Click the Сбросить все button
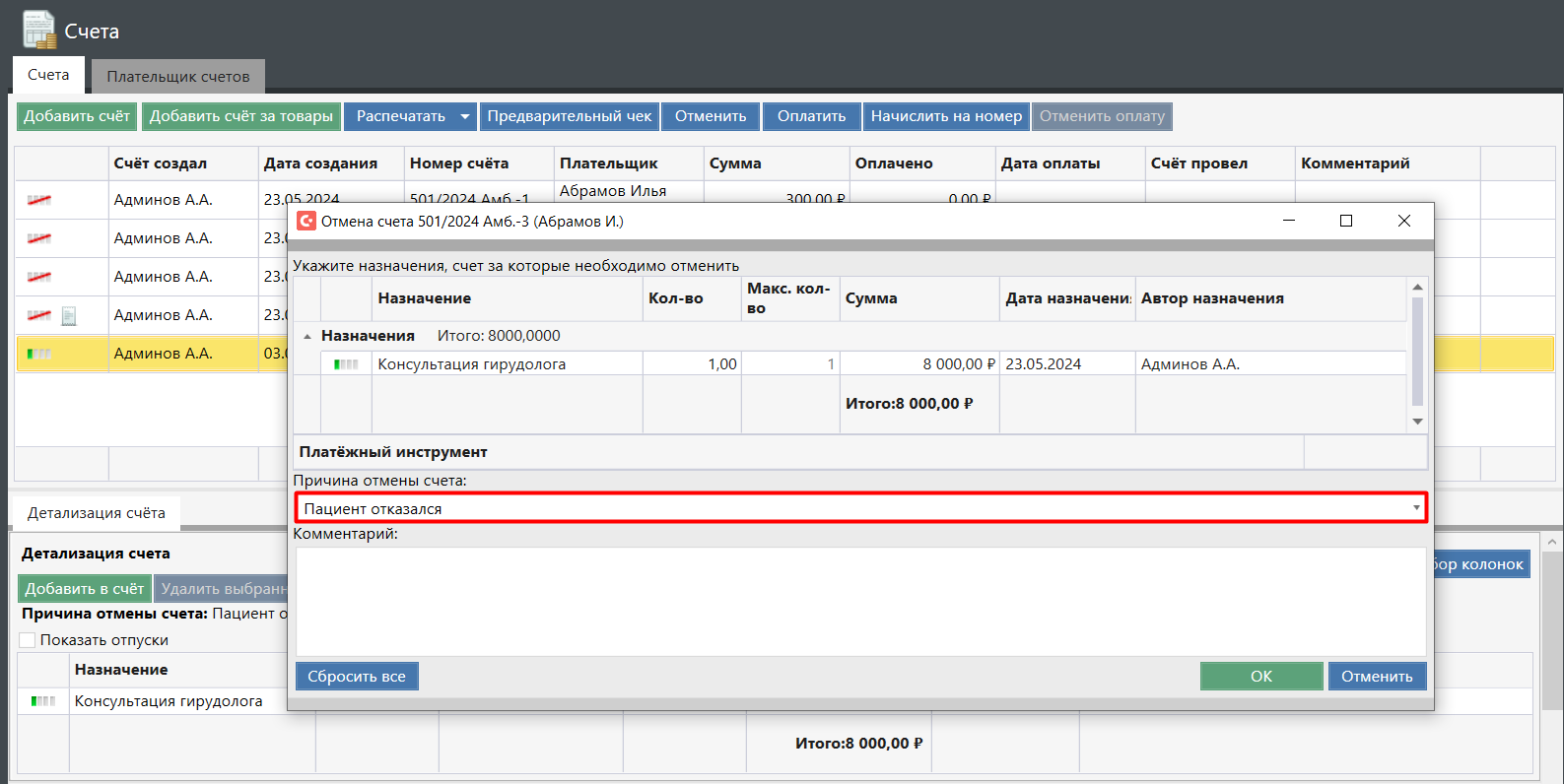This screenshot has width=1564, height=784. pyautogui.click(x=357, y=677)
